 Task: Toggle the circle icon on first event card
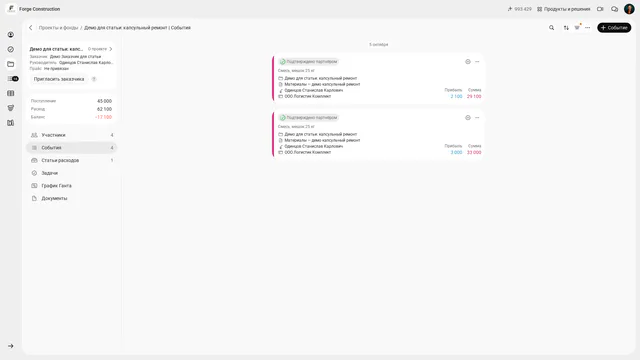(468, 62)
